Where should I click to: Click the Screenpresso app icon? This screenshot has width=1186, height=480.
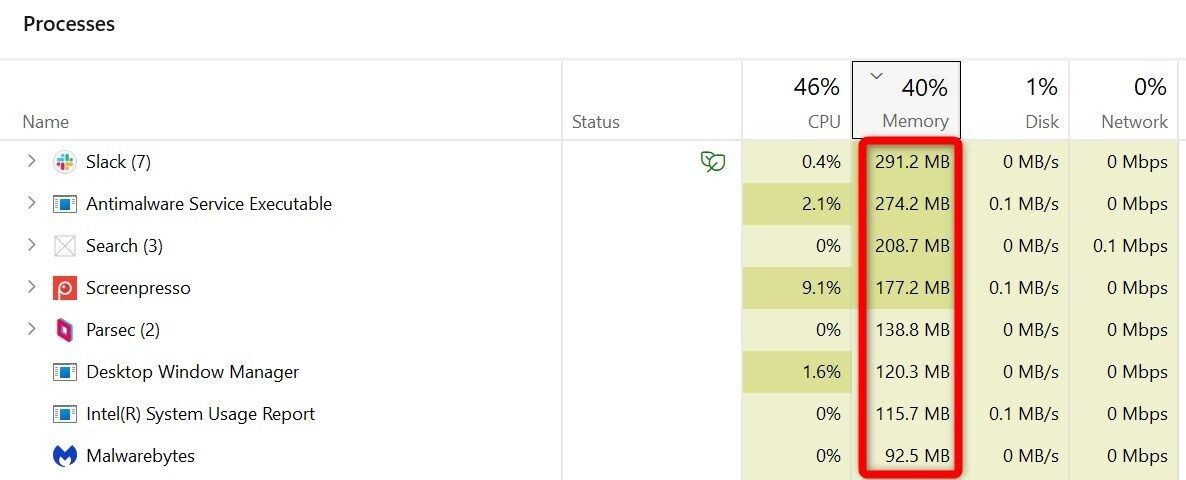point(65,288)
